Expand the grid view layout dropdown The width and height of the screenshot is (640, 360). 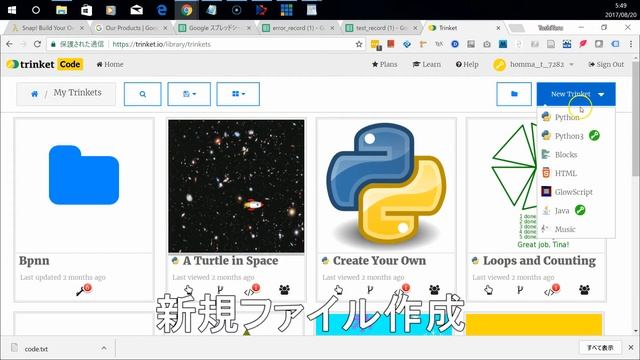238,94
